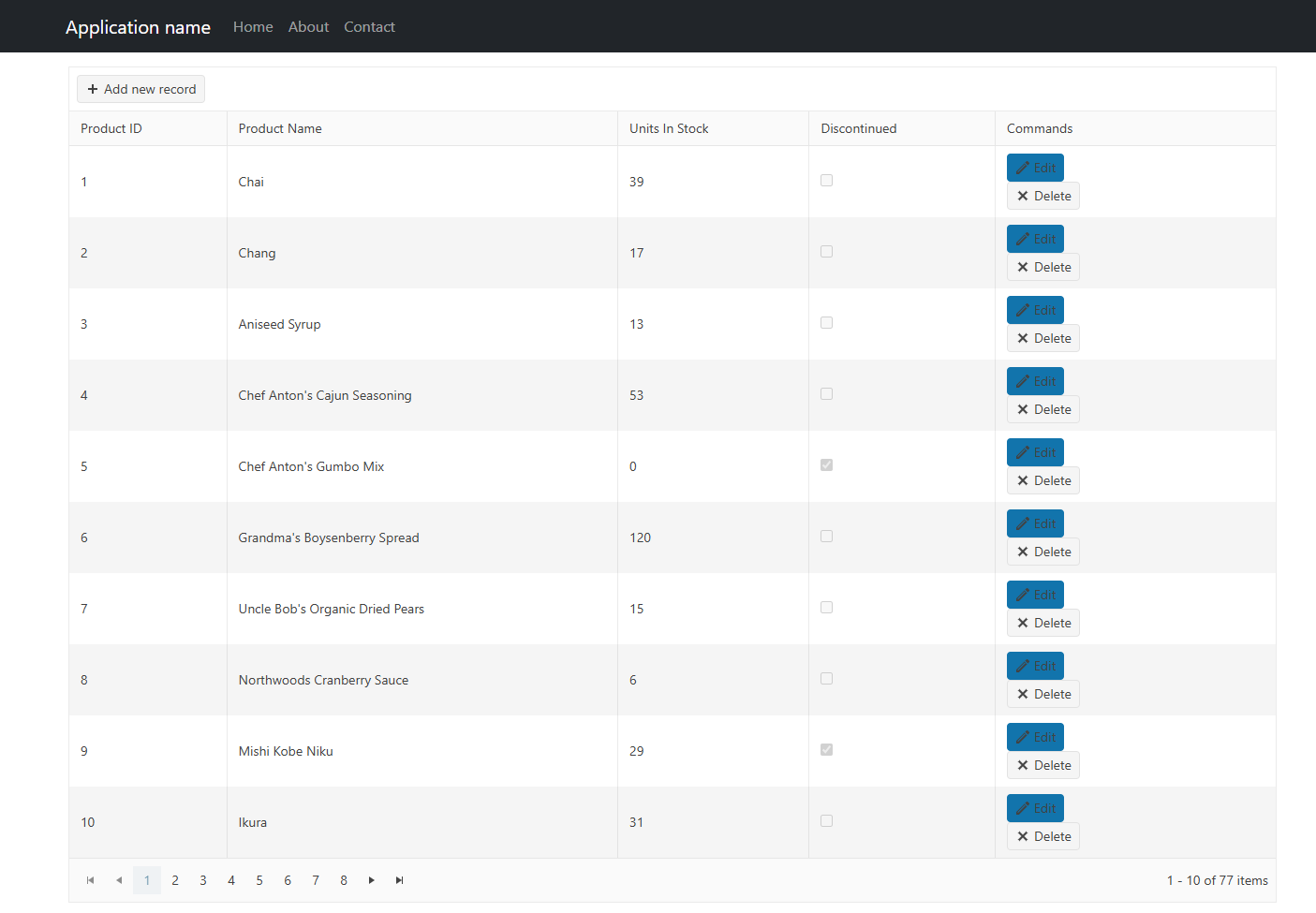This screenshot has height=913, width=1316.
Task: Open the About page
Action: [x=308, y=26]
